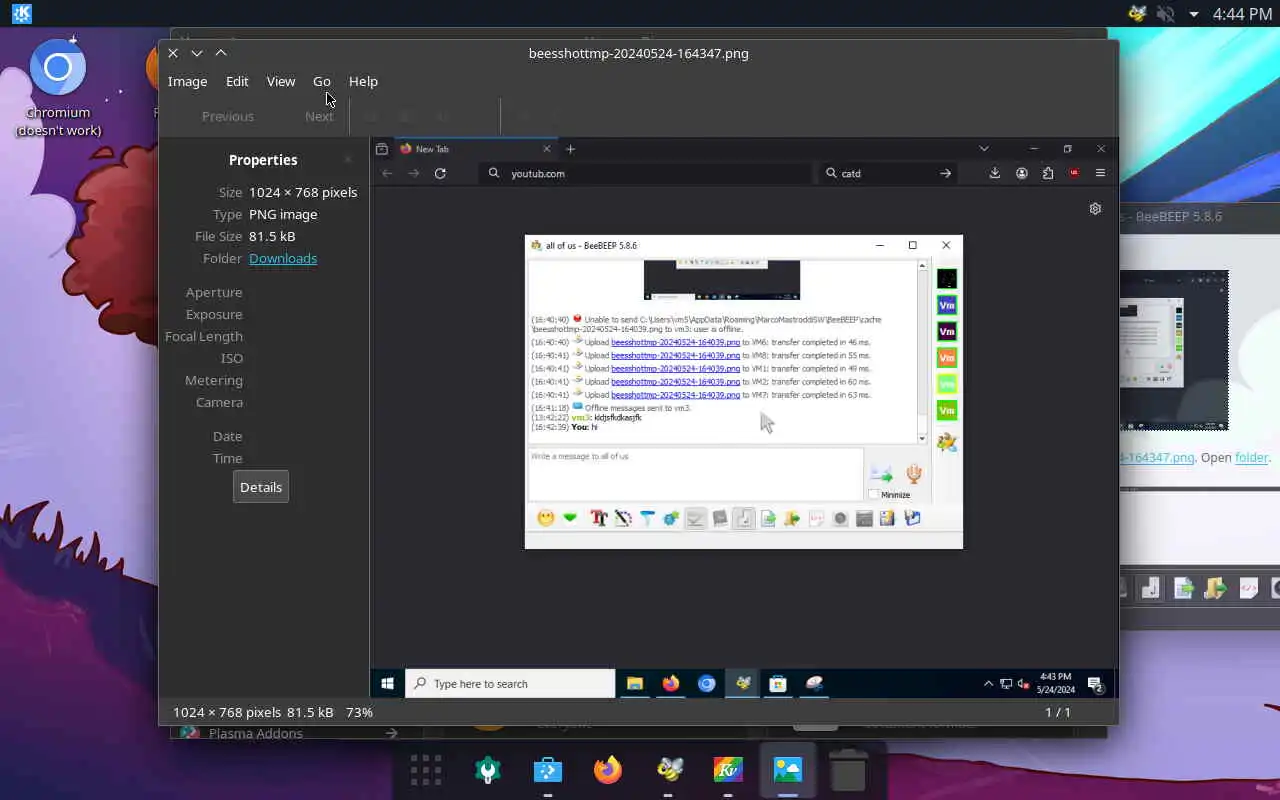Click the youtub.com address bar in pictured Firefox
The image size is (1280, 800).
click(645, 173)
